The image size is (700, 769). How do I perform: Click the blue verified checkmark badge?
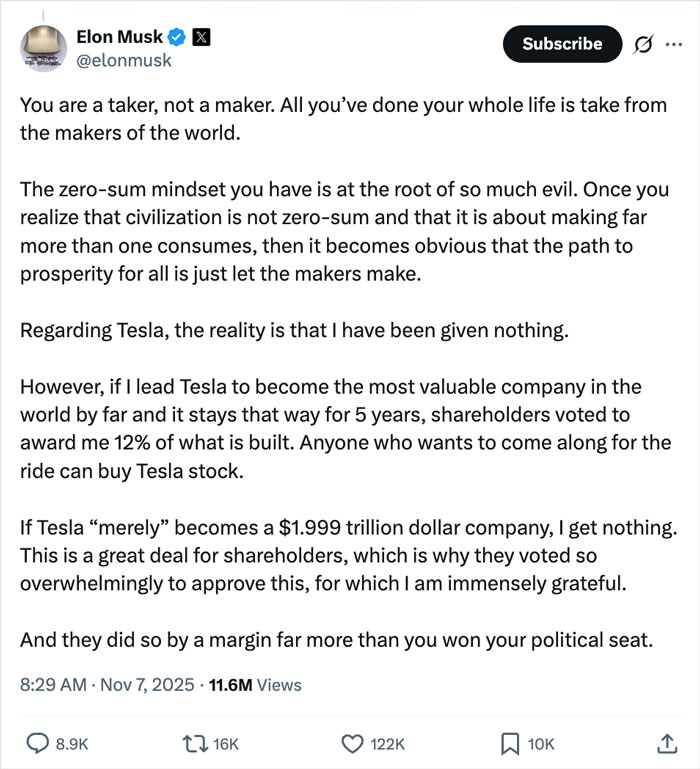pyautogui.click(x=177, y=38)
